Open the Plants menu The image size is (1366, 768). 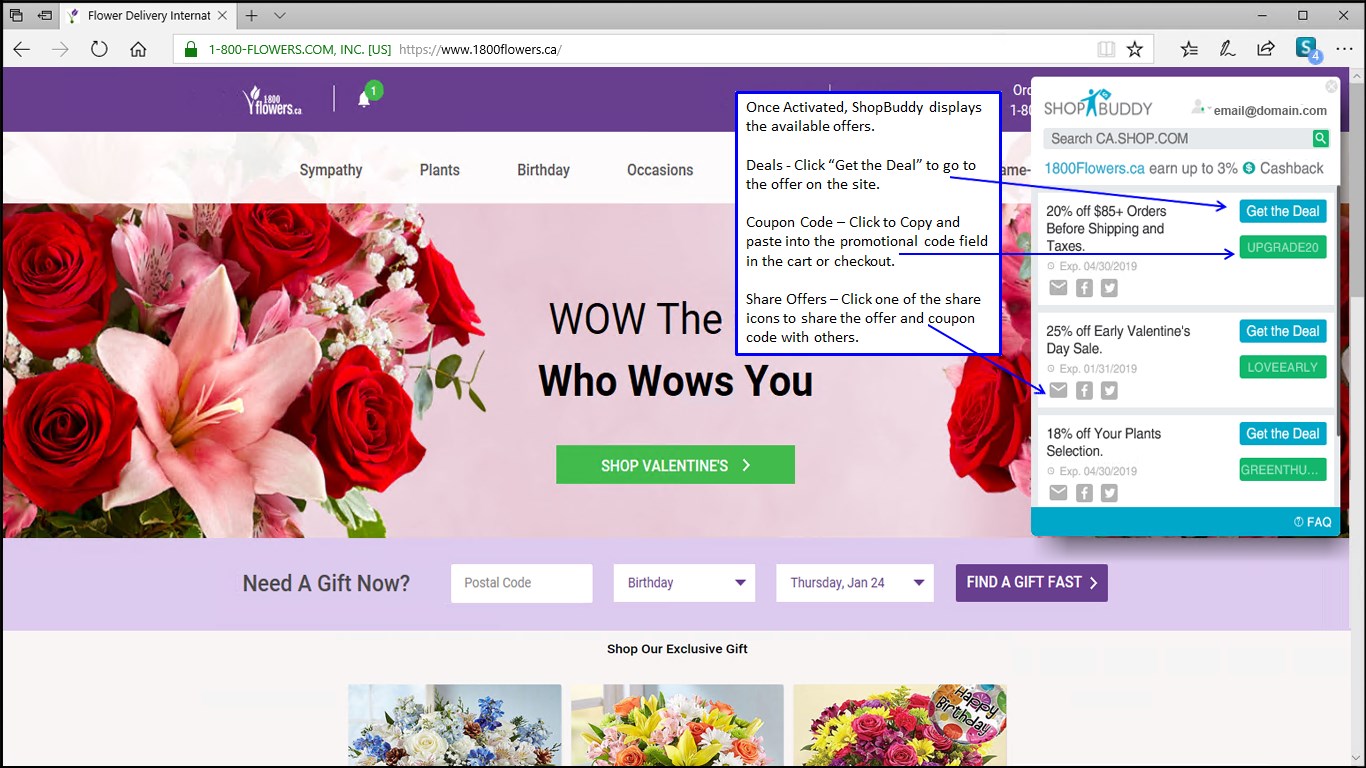(440, 170)
